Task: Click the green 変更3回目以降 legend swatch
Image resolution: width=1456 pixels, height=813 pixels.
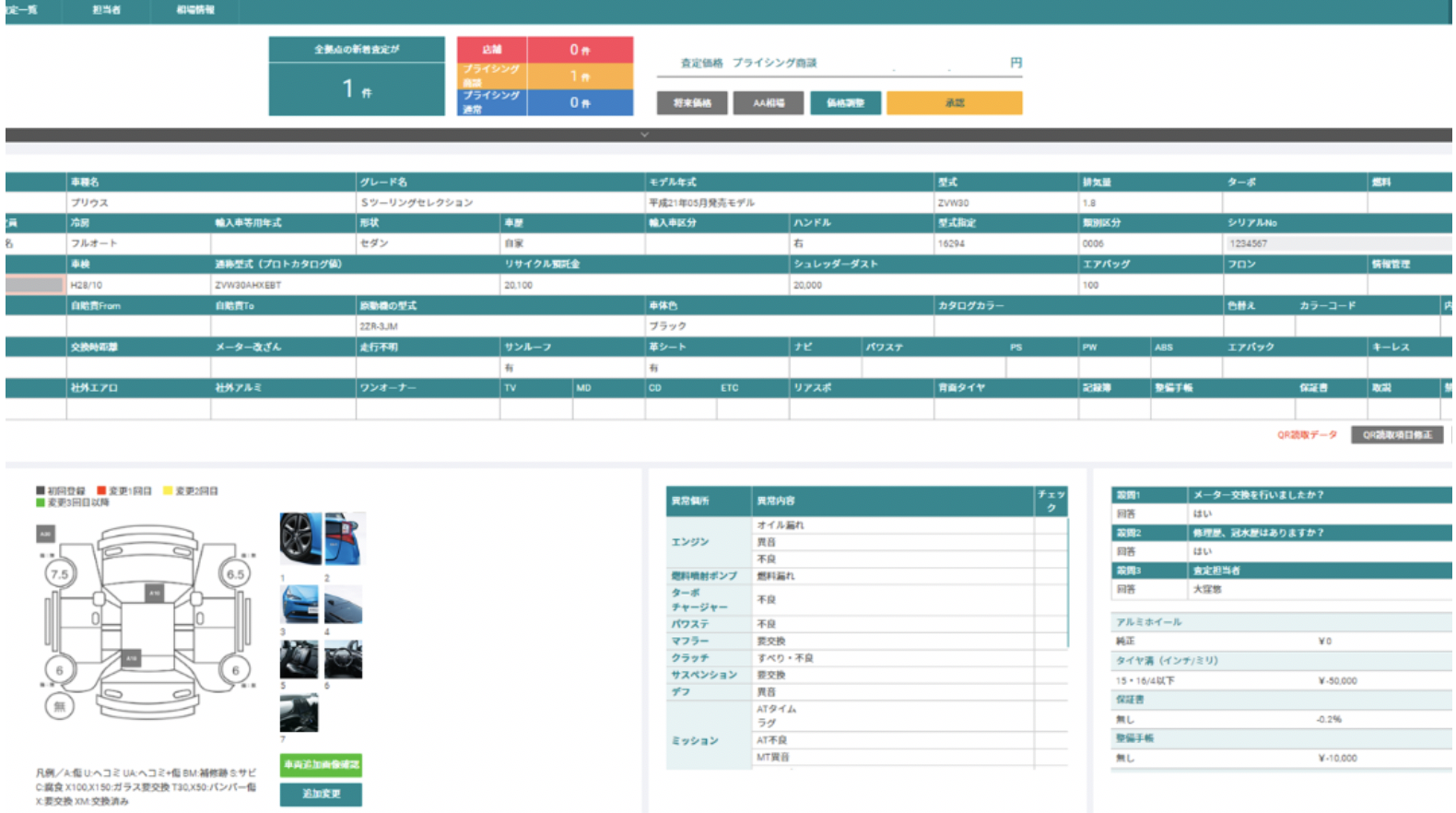Action: click(41, 502)
